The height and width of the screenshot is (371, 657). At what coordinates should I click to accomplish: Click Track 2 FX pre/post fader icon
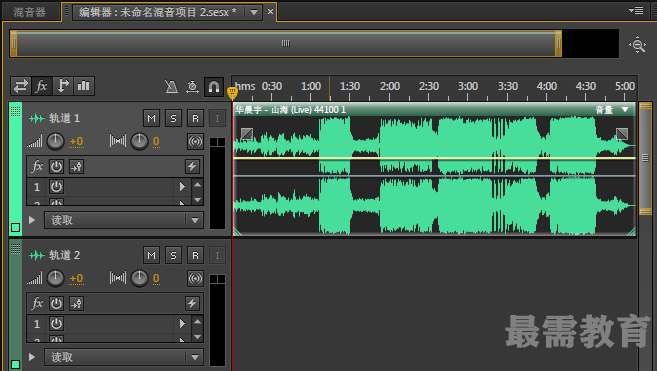click(x=76, y=304)
